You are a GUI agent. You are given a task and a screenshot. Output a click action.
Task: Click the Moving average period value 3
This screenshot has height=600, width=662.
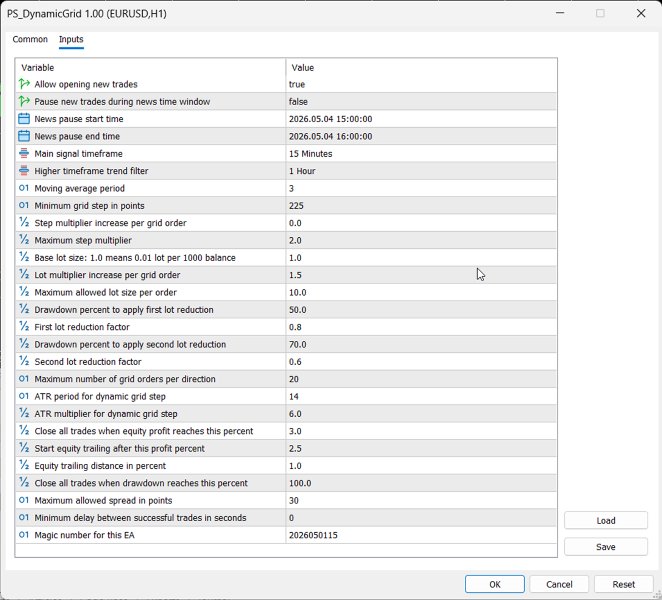click(291, 188)
